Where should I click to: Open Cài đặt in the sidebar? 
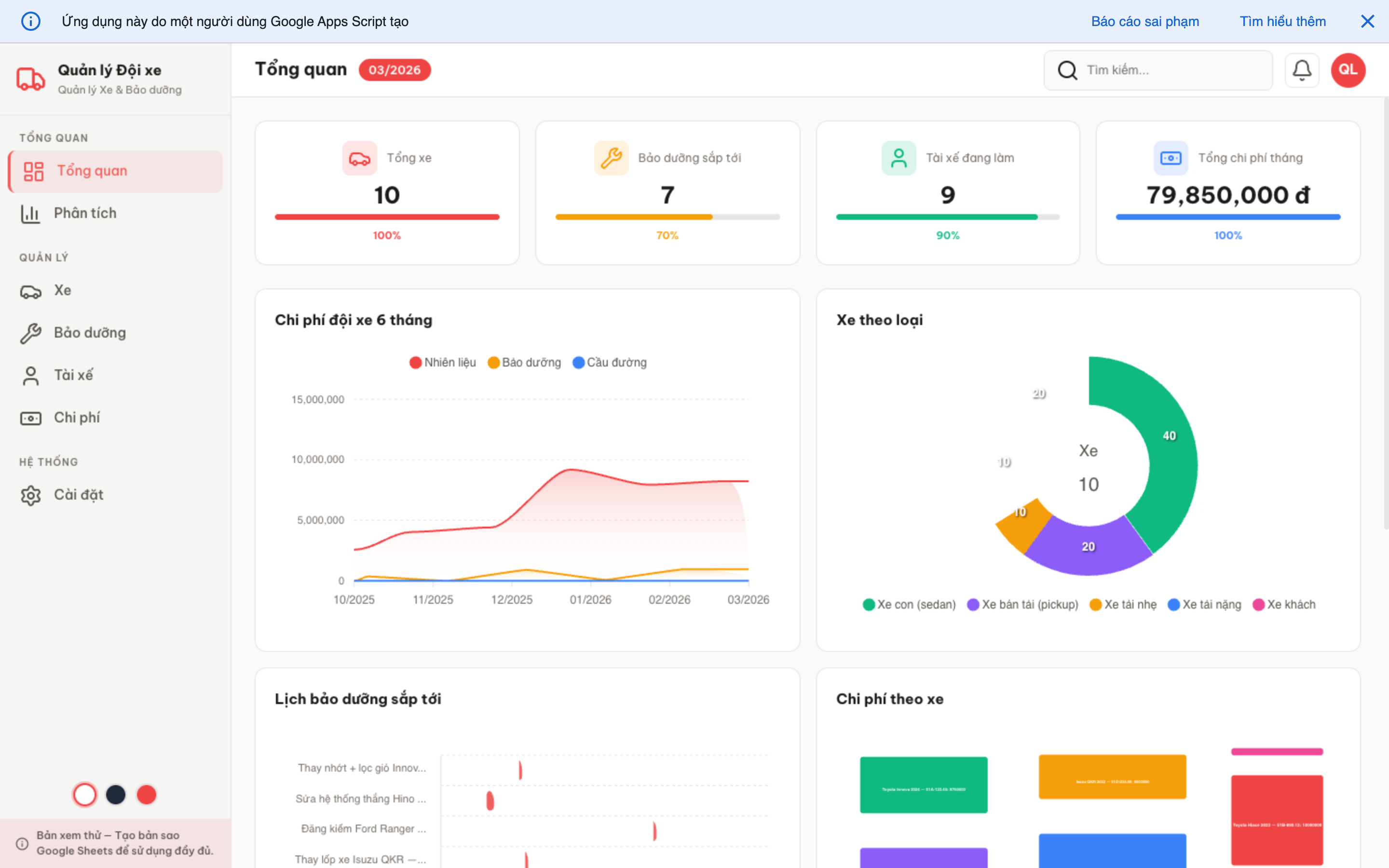[x=79, y=495]
